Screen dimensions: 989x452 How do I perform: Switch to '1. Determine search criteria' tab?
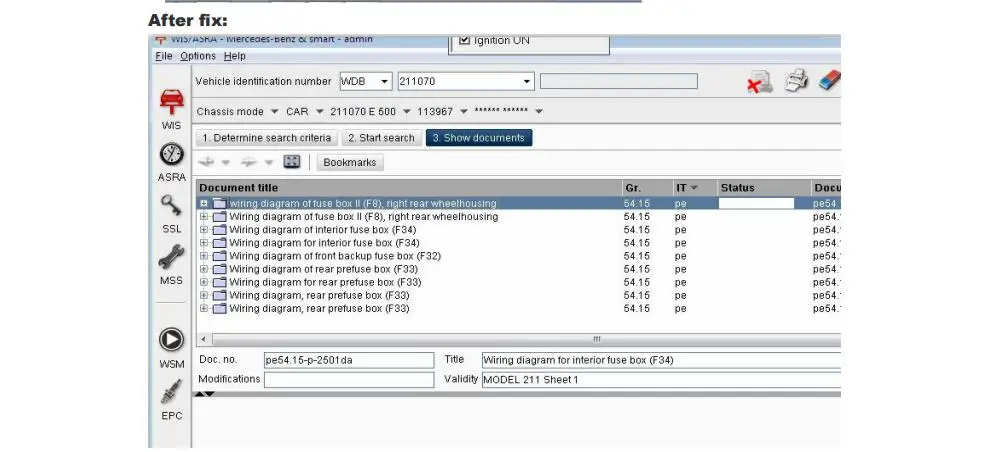(x=267, y=138)
